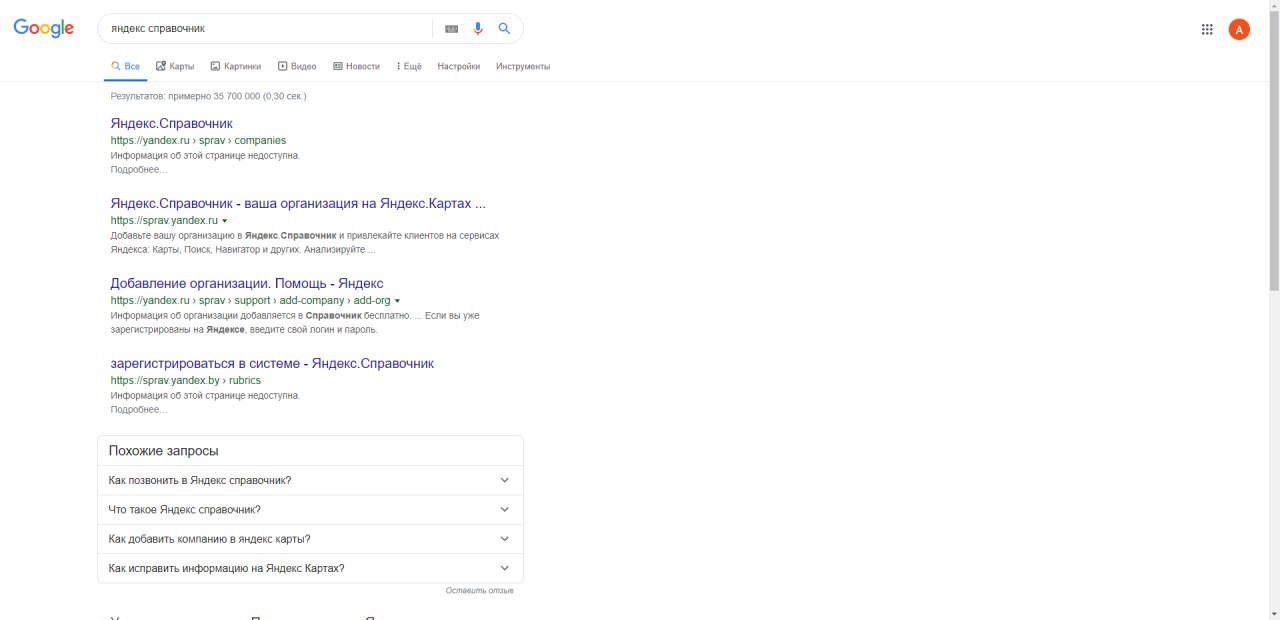This screenshot has height=620, width=1280.
Task: Open the on-screen keyboard icon in search box
Action: click(x=452, y=29)
